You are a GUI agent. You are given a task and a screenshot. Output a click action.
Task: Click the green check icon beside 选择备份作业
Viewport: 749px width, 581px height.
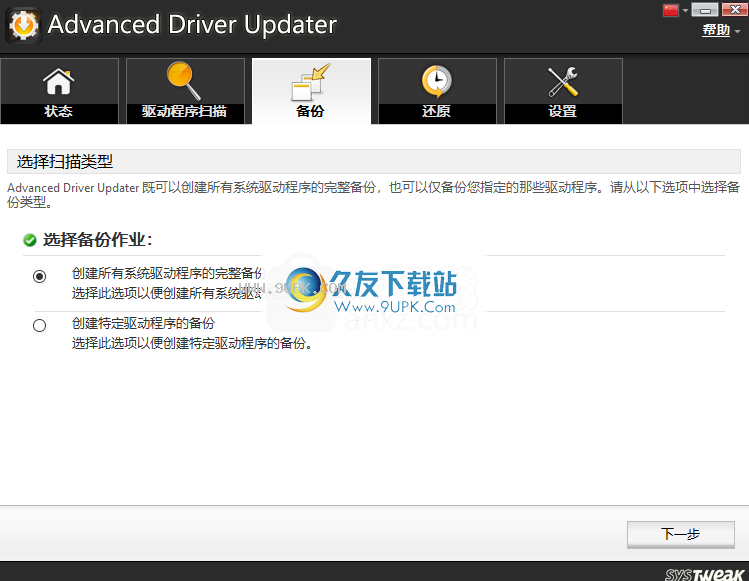click(x=30, y=240)
